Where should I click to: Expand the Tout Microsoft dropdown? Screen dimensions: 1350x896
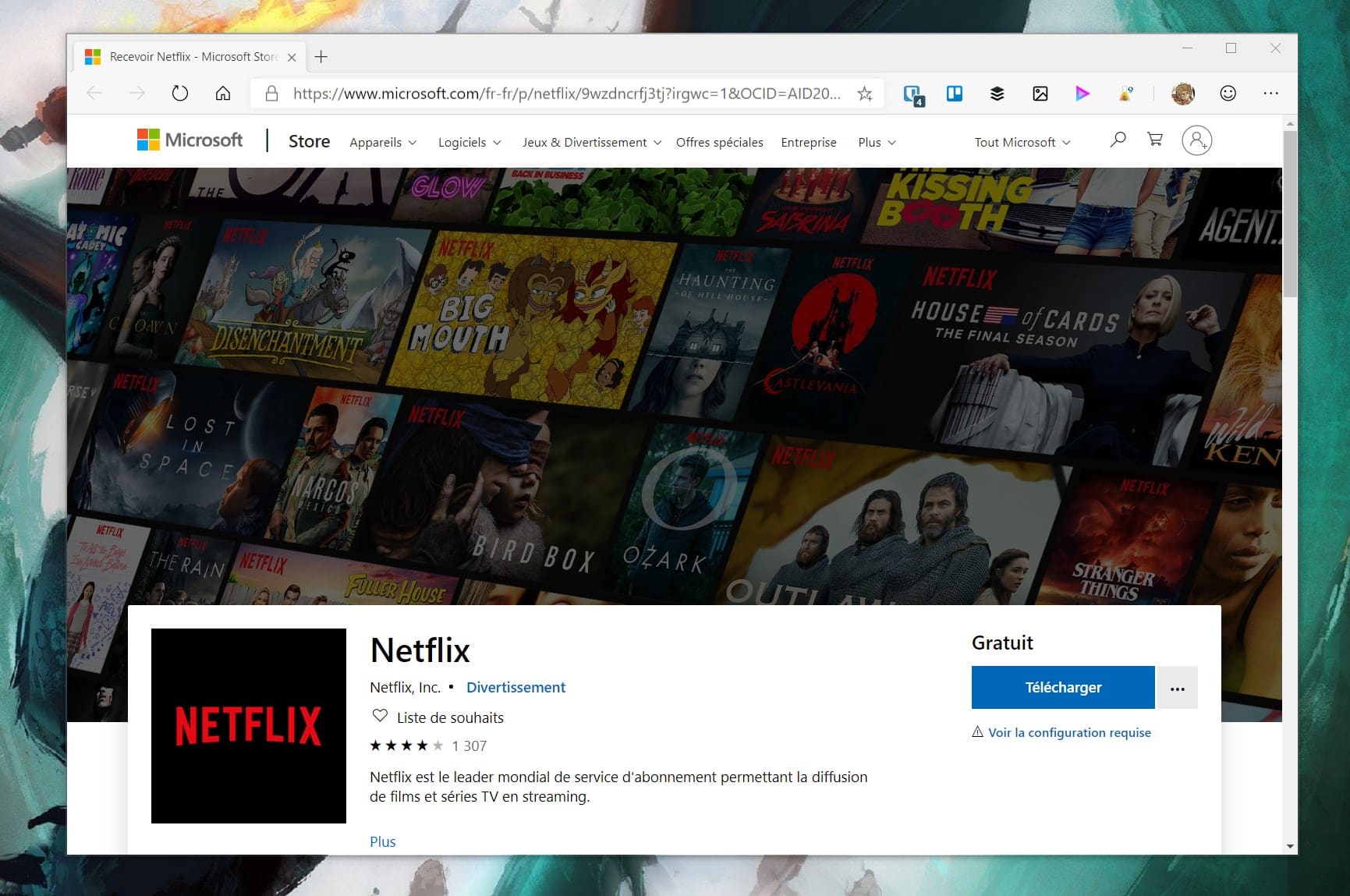click(x=1022, y=143)
